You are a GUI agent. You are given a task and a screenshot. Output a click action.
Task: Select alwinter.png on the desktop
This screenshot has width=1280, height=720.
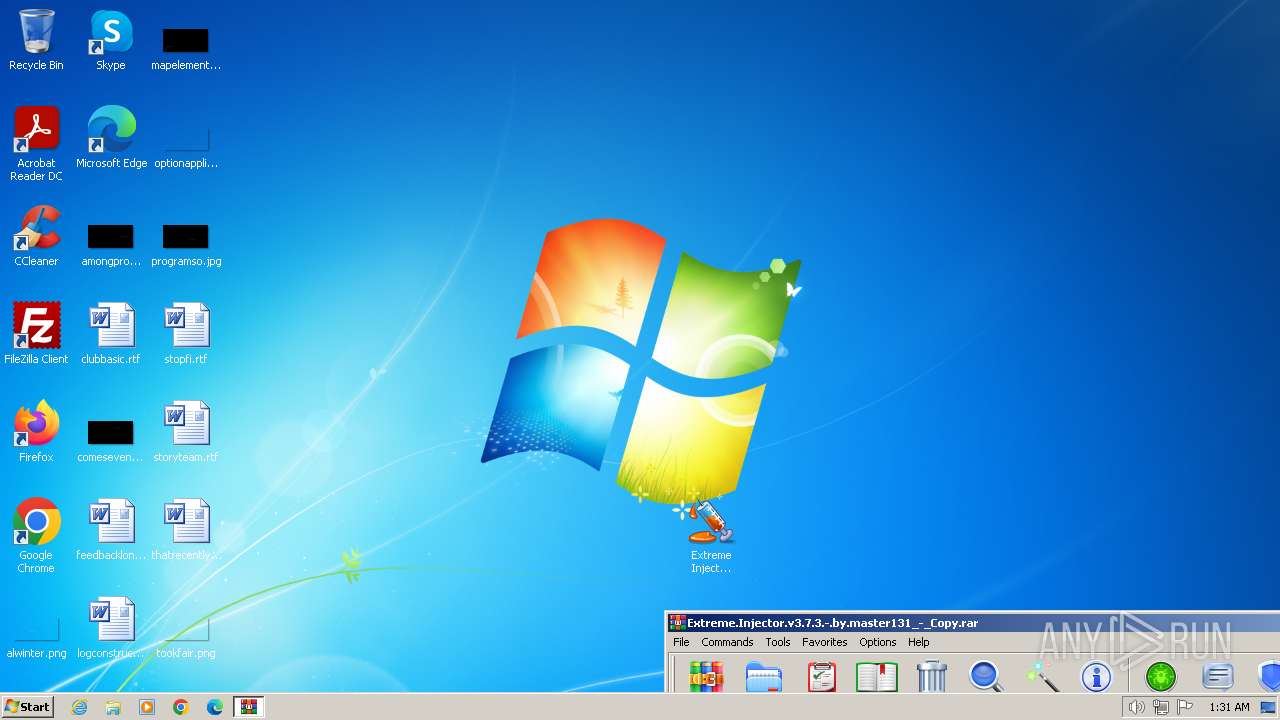tap(36, 637)
